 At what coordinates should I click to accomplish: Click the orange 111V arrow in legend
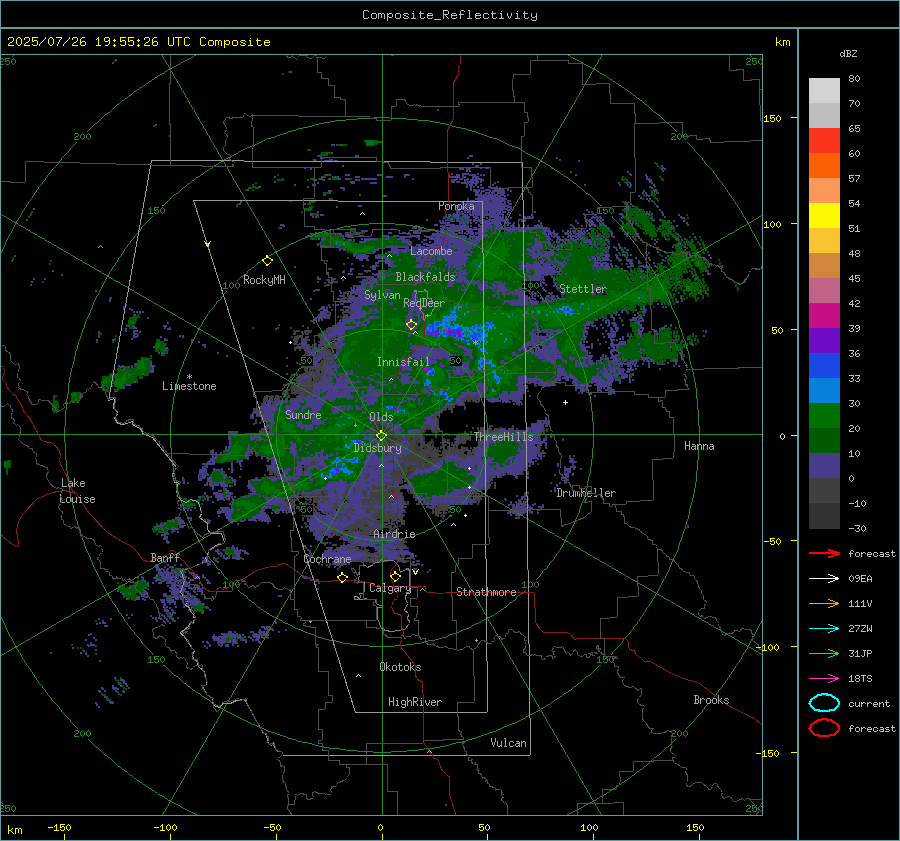824,603
